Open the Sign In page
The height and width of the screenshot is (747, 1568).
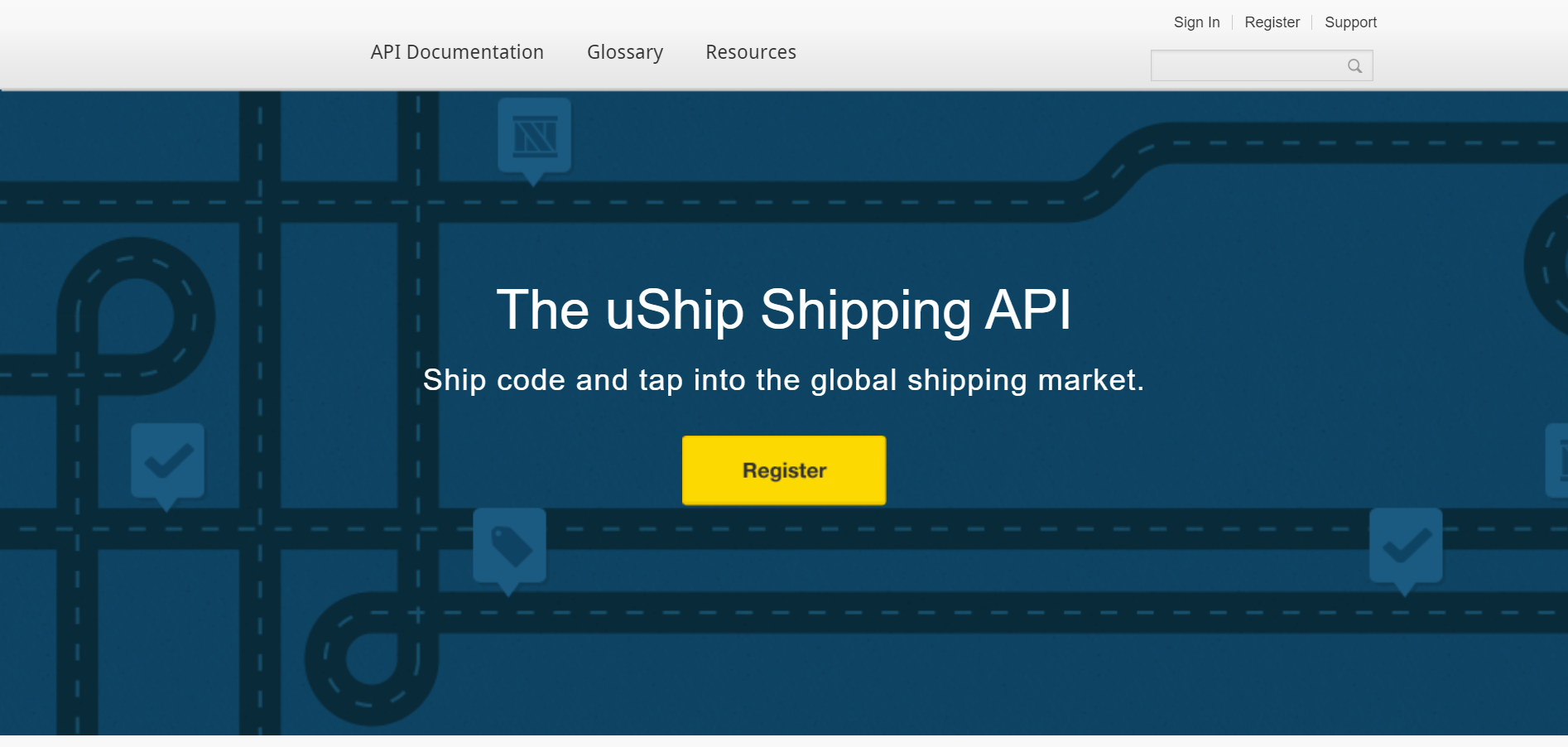(1196, 22)
